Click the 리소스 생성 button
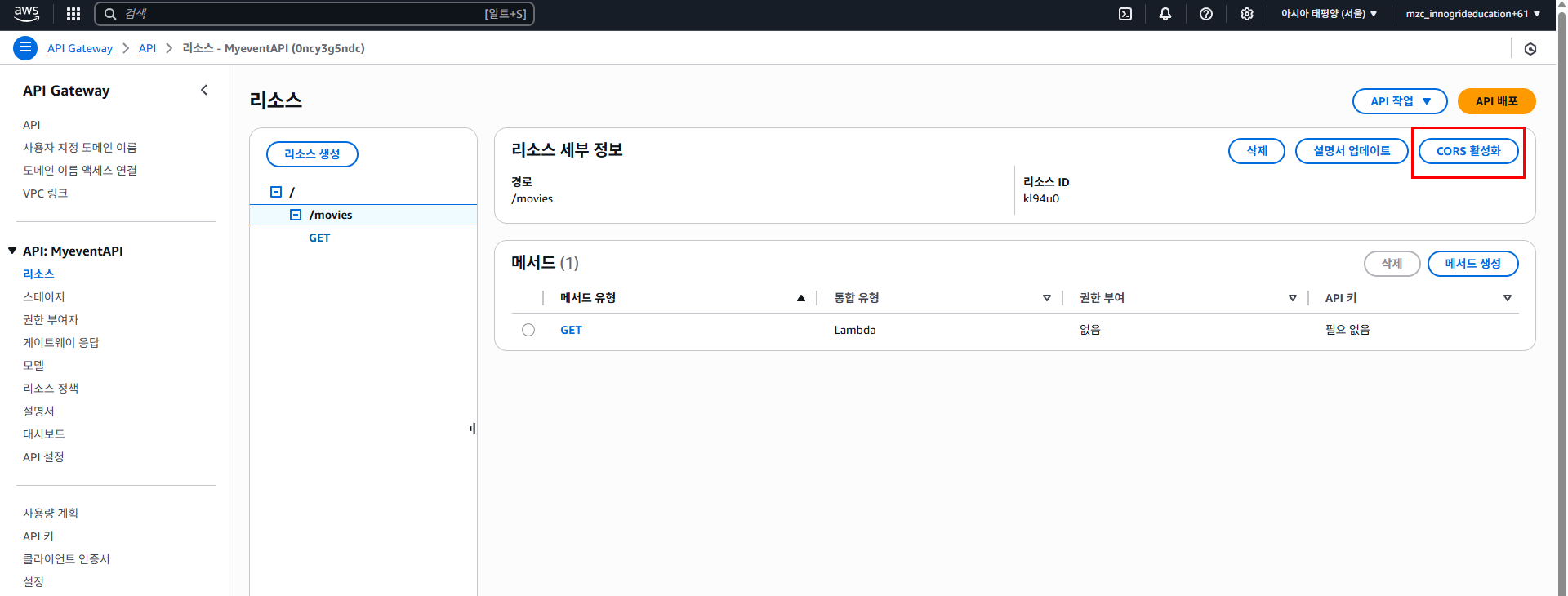The width and height of the screenshot is (1568, 596). [312, 153]
